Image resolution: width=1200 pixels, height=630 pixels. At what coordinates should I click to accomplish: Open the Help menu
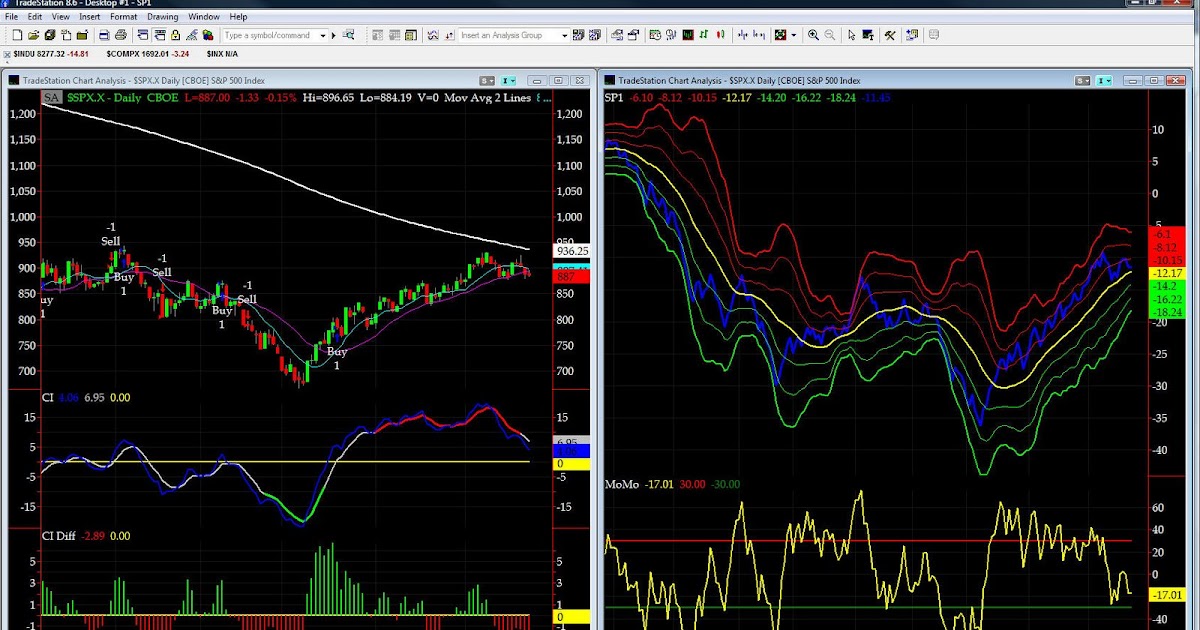(x=238, y=17)
